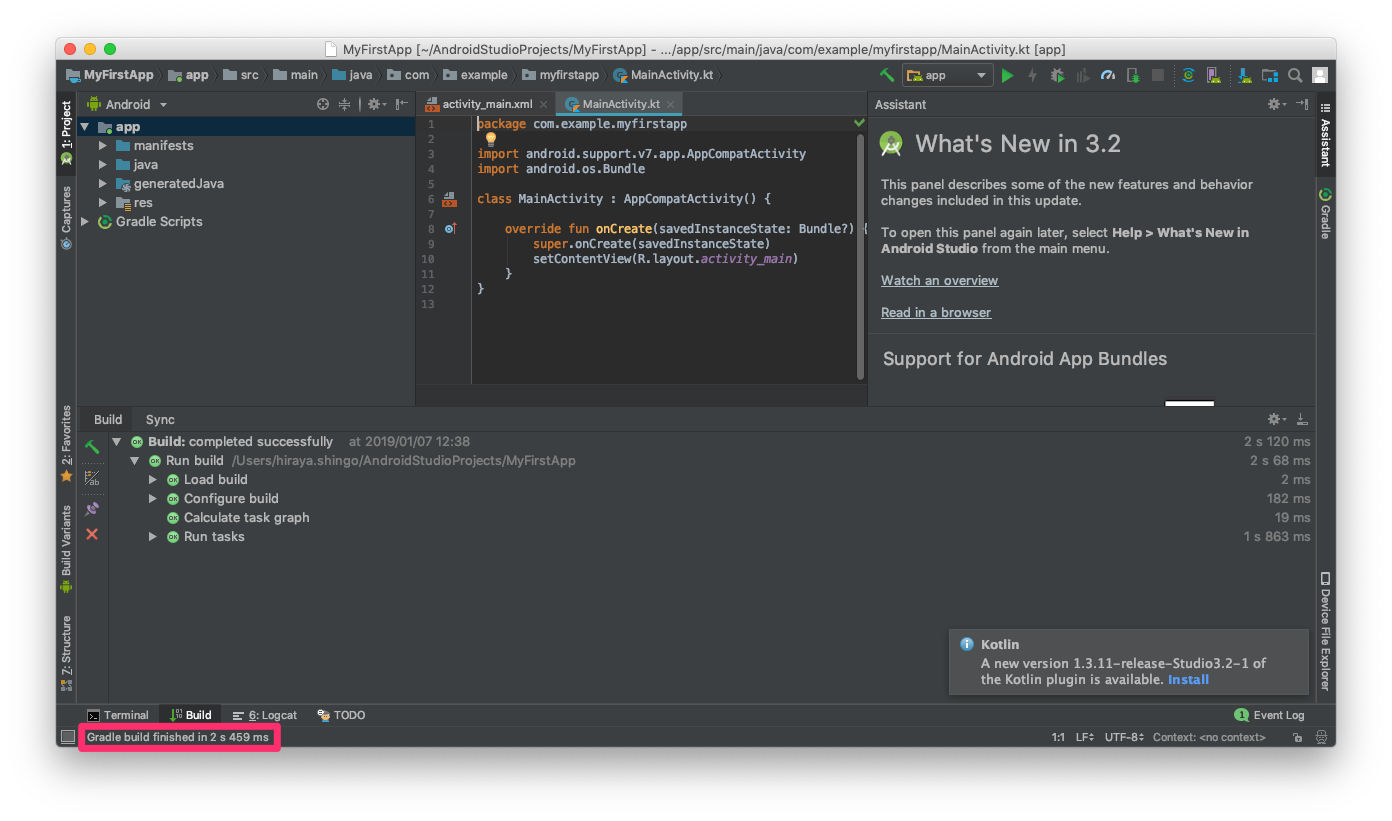The width and height of the screenshot is (1392, 821).
Task: Open Profile app gauge icon
Action: point(1107,75)
